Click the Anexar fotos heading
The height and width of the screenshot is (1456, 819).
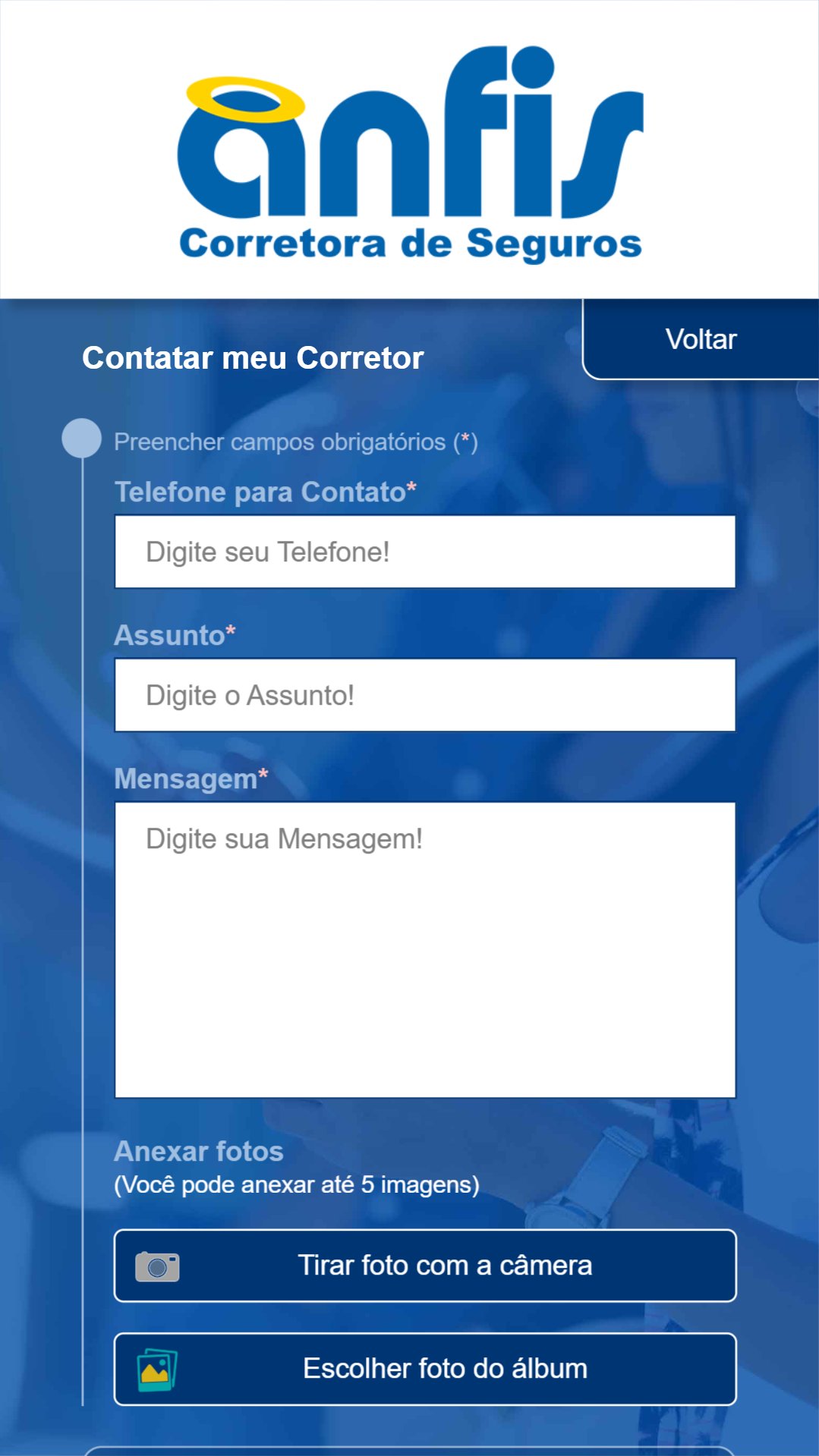pos(199,1151)
